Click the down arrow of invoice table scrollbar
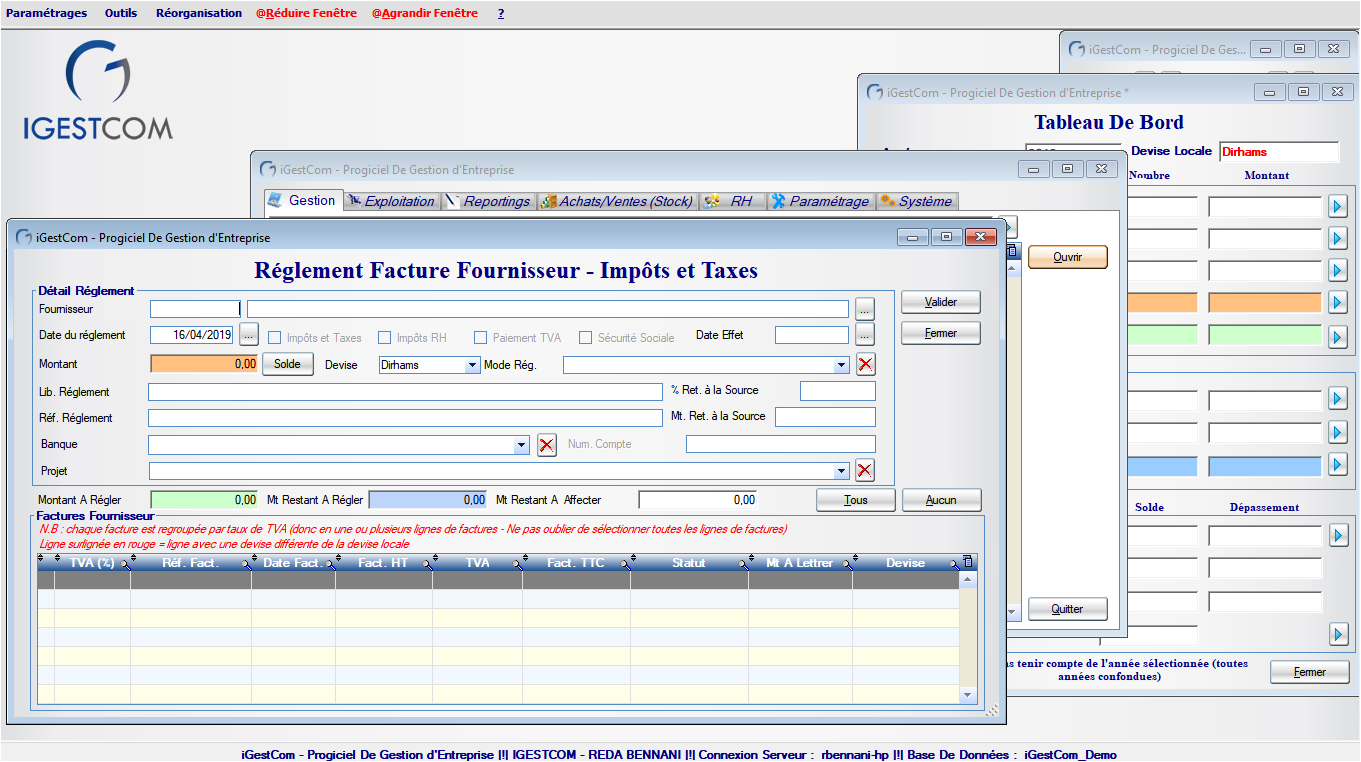 pos(967,695)
